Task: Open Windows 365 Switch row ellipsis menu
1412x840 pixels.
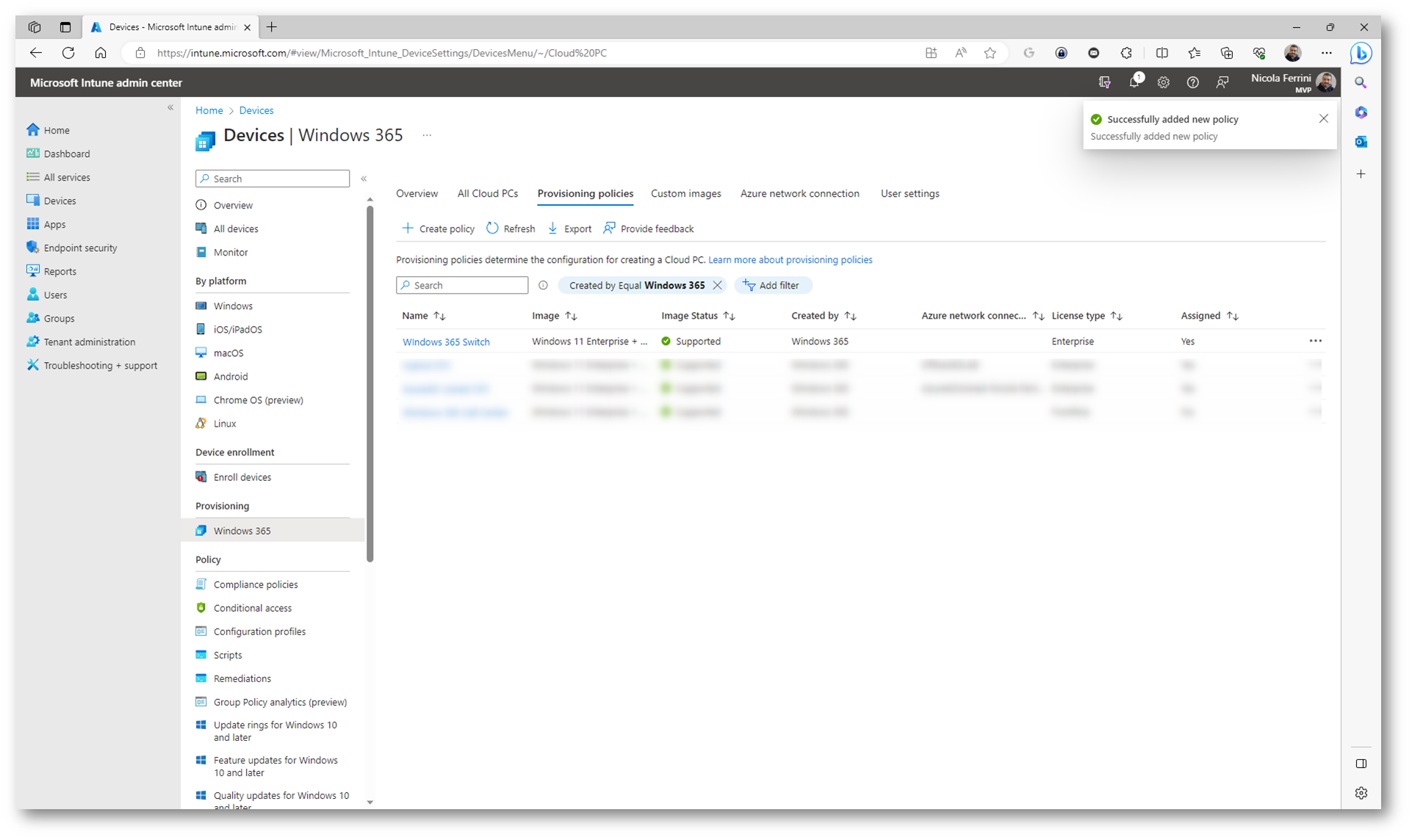Action: point(1315,341)
